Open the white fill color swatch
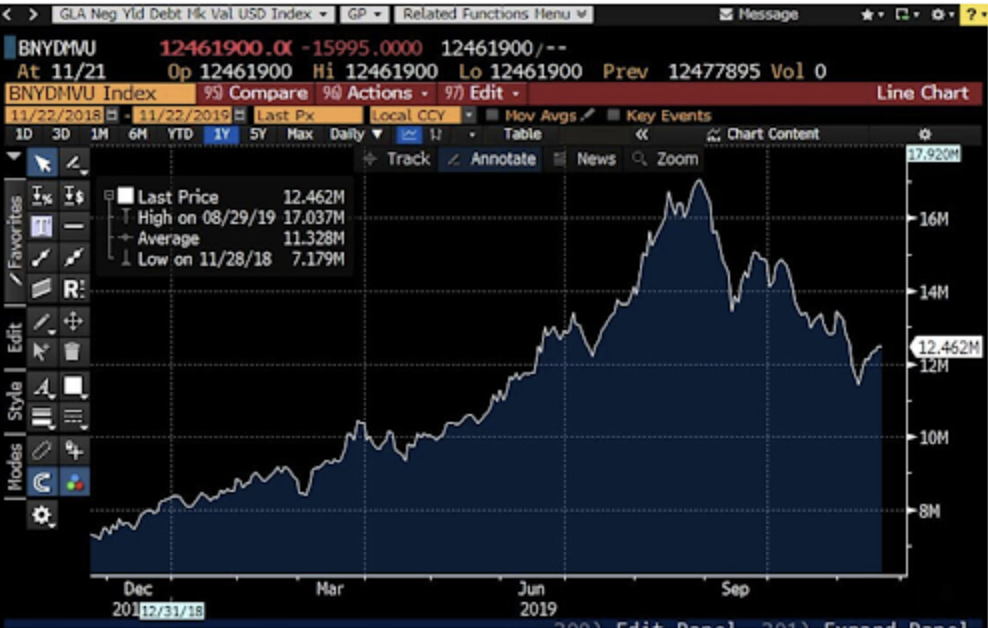This screenshot has width=988, height=628. click(x=73, y=386)
